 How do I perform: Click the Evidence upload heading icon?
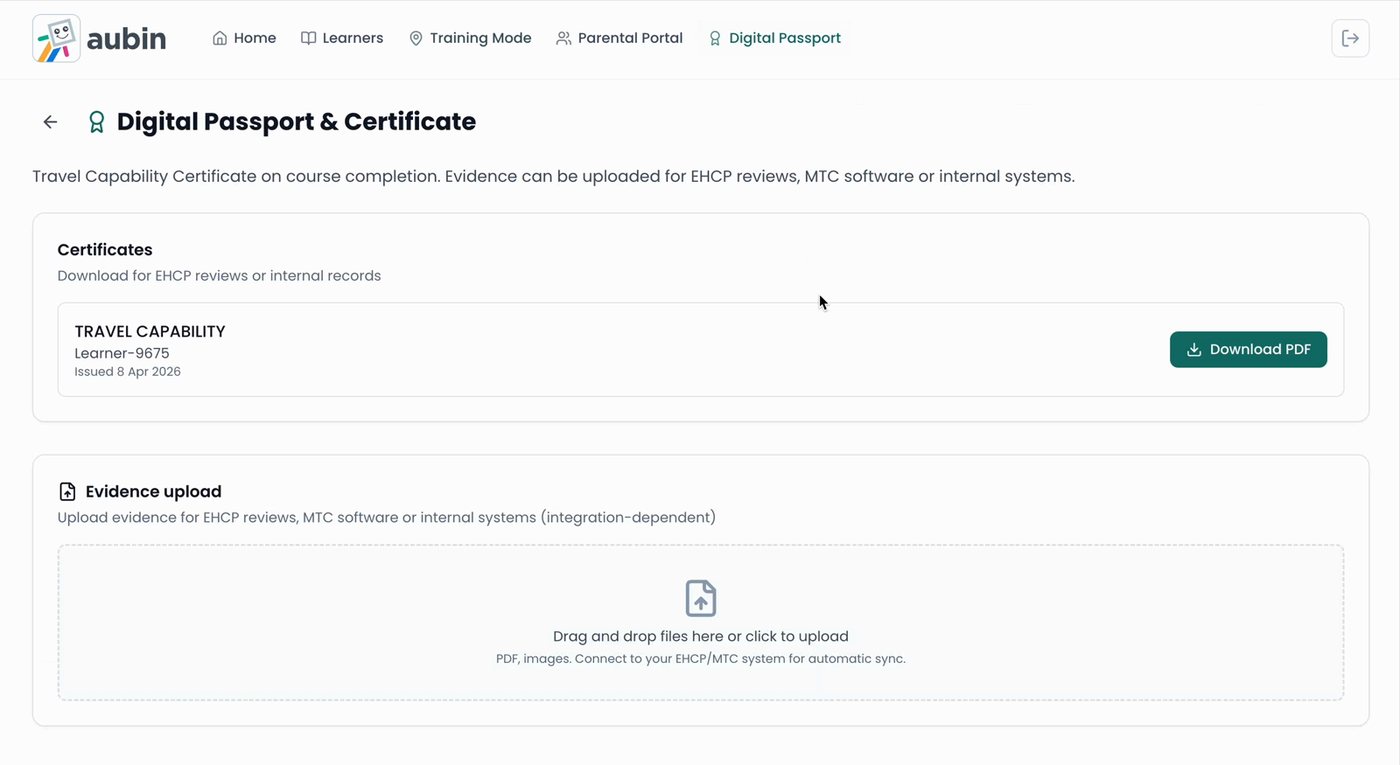67,491
